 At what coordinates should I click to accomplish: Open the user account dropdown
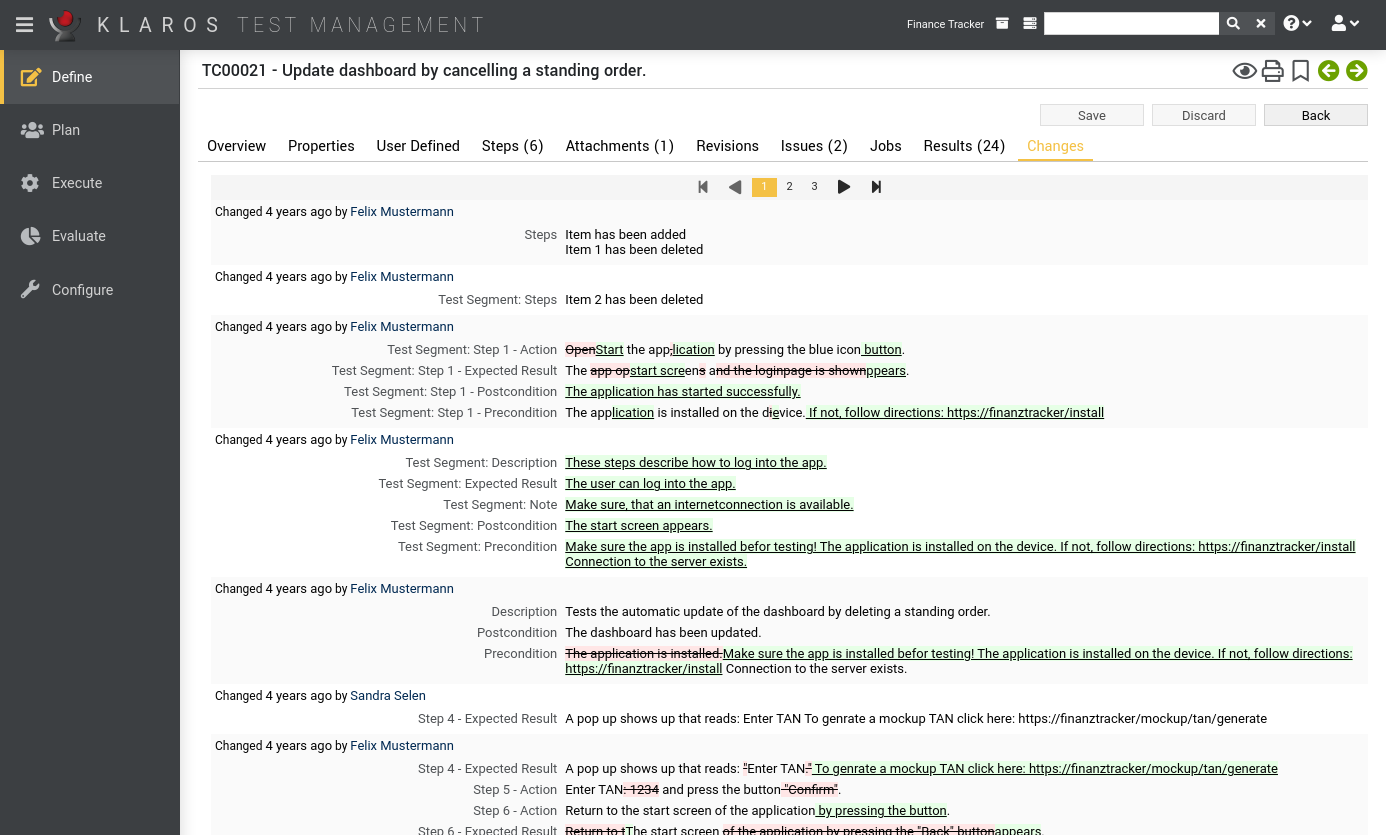point(1345,24)
